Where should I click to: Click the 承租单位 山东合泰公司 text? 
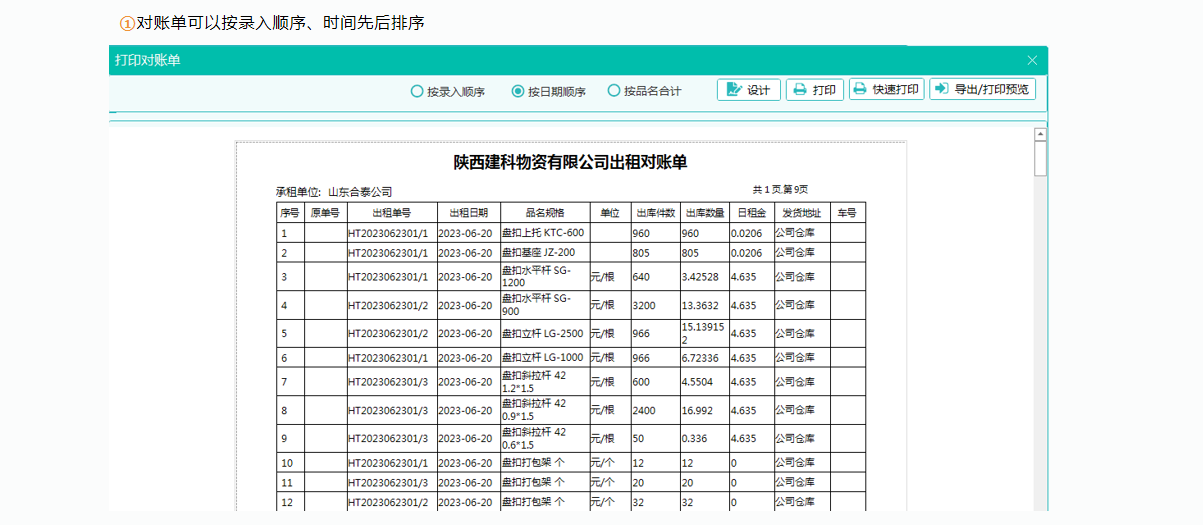[334, 191]
